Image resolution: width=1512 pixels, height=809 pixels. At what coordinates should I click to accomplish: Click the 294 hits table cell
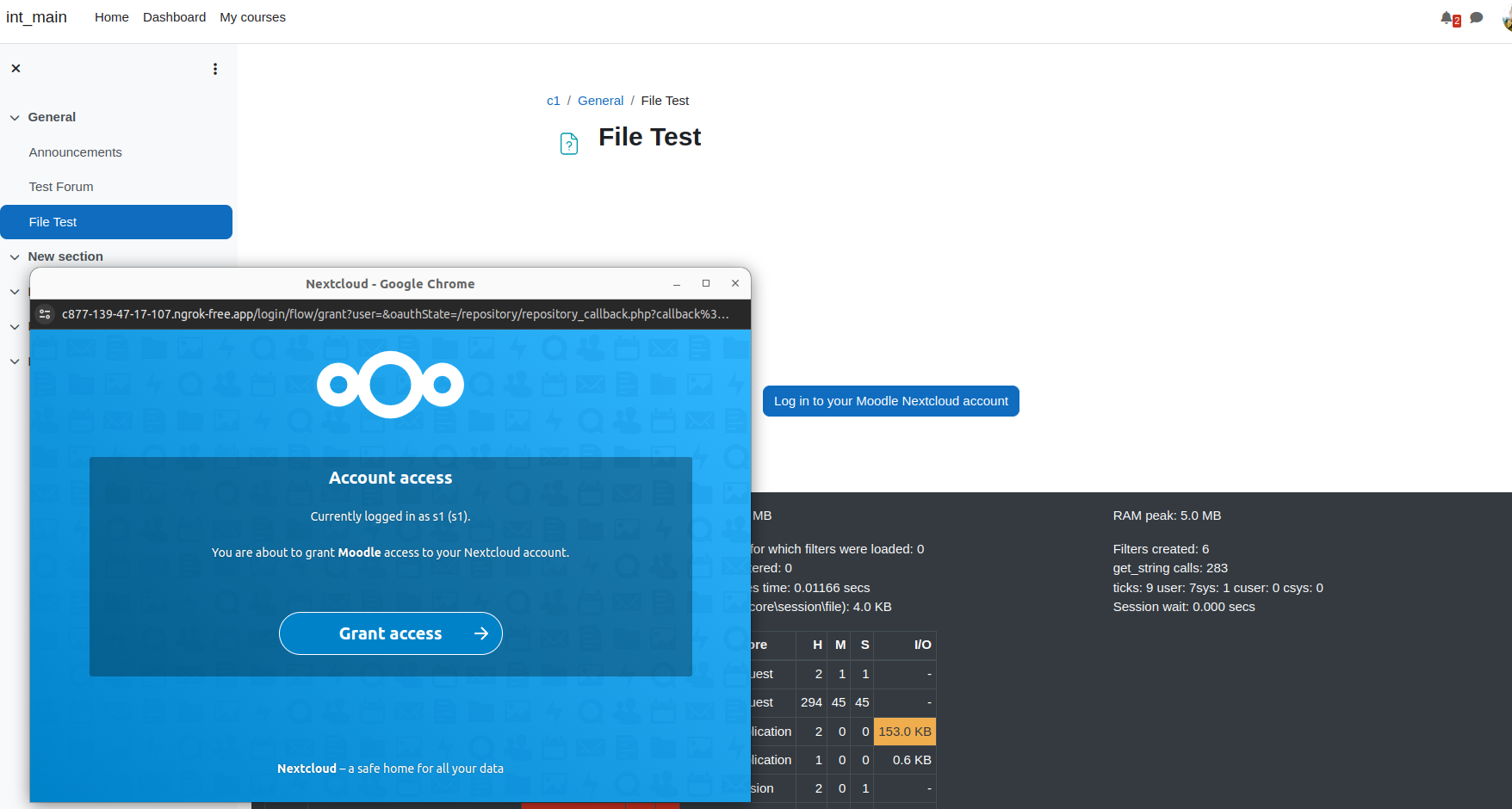tap(811, 702)
